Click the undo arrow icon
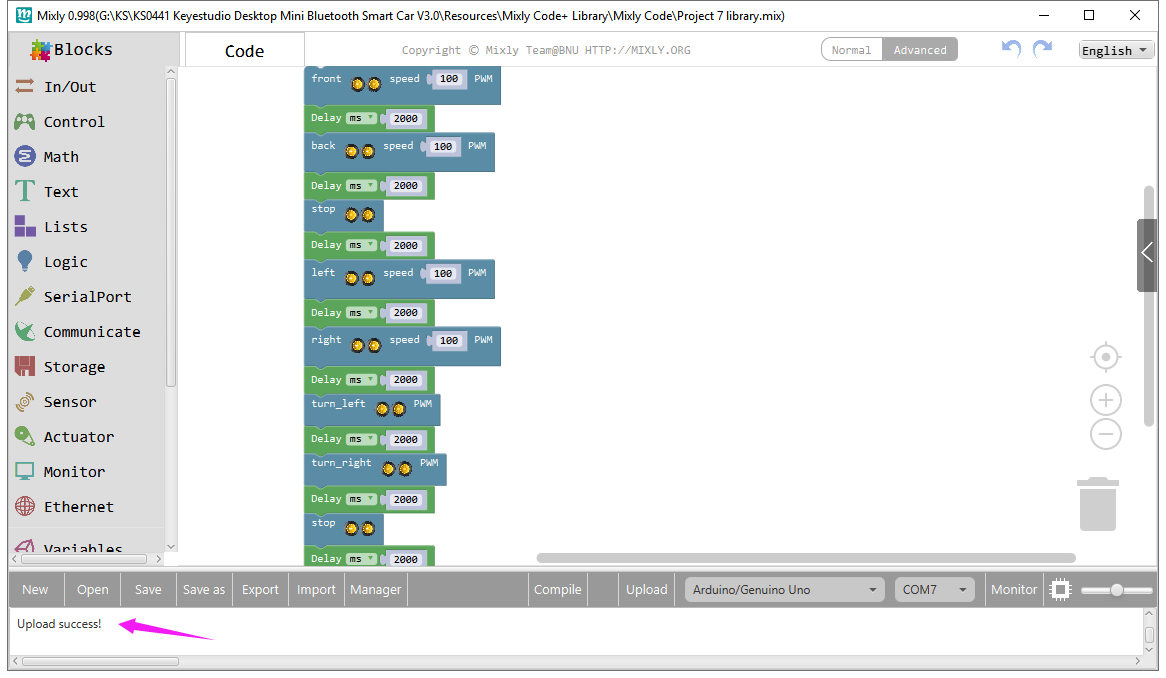This screenshot has height=678, width=1166. point(1011,48)
